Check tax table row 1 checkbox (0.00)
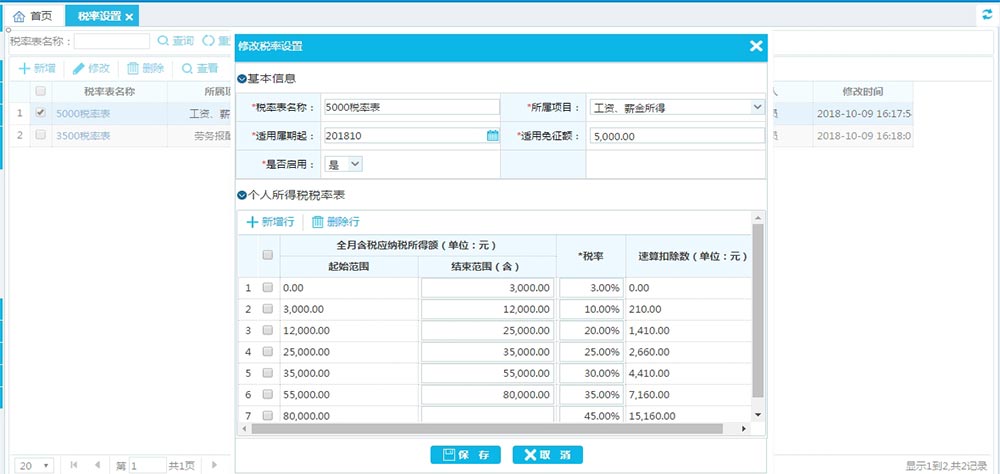 268,287
